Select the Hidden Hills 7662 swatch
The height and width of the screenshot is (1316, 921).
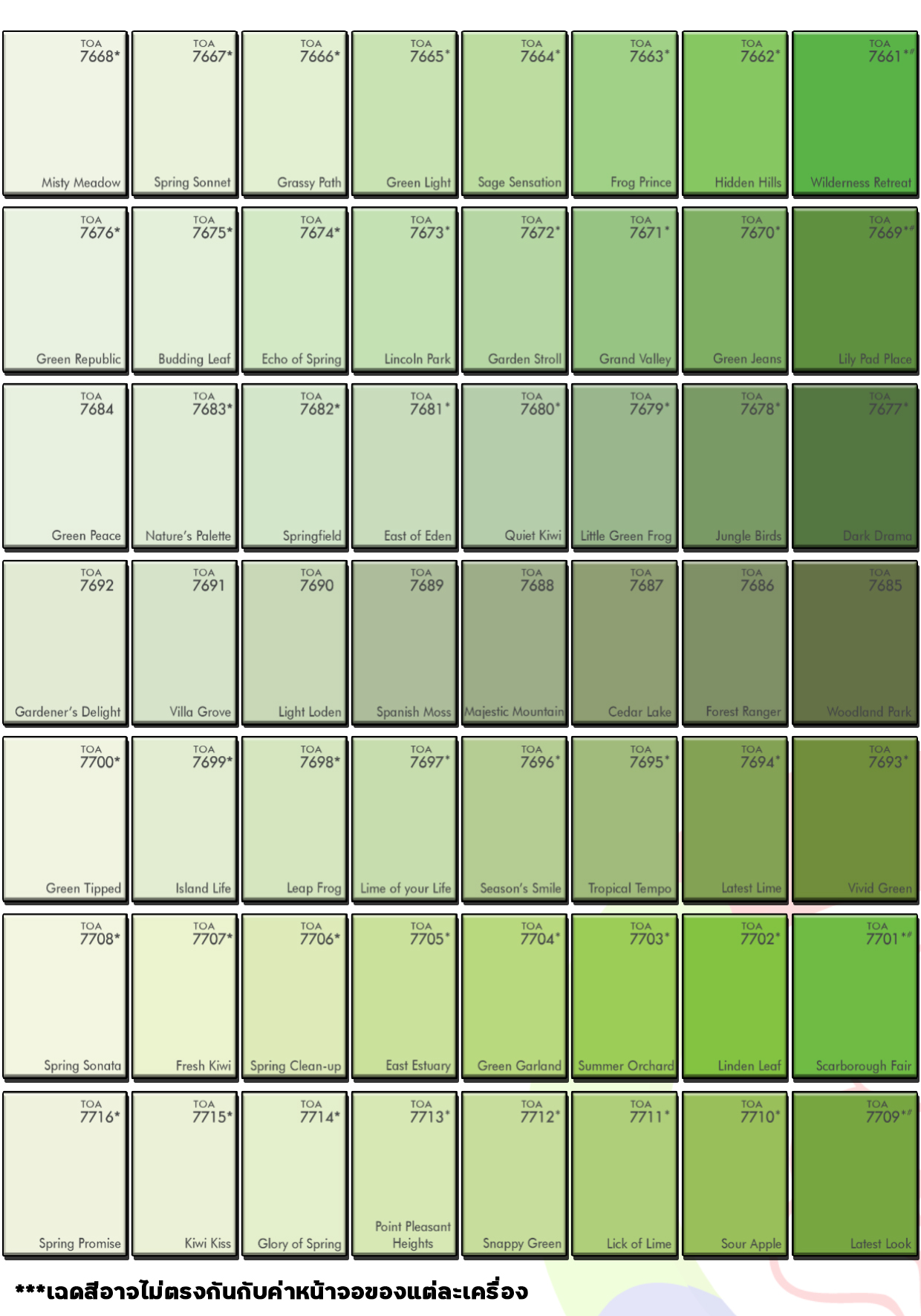[735, 114]
